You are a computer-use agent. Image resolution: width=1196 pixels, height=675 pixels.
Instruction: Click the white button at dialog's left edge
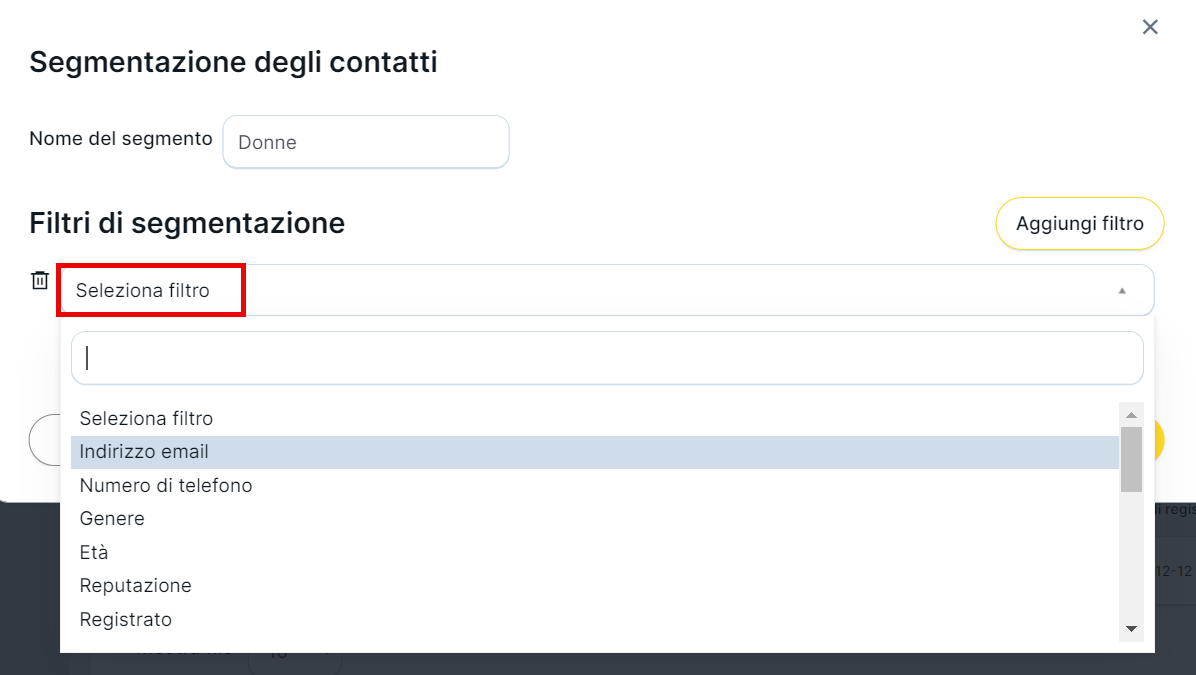coord(45,440)
